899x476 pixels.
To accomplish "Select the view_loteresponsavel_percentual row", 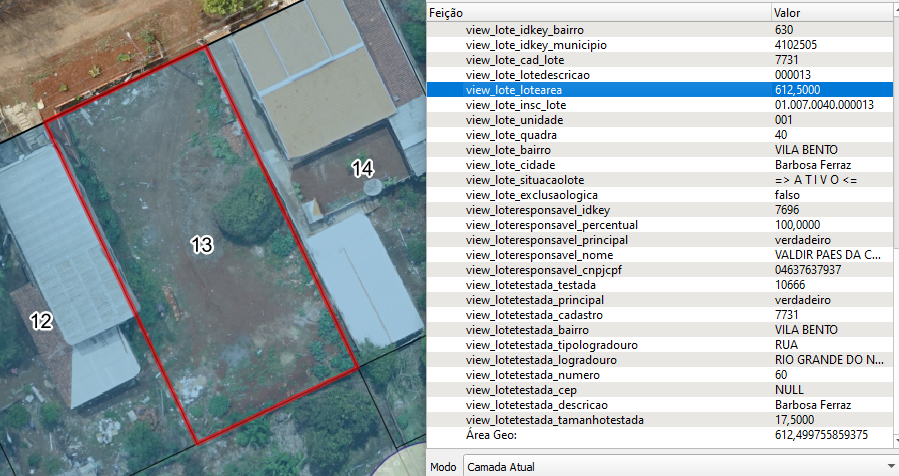I will click(660, 225).
